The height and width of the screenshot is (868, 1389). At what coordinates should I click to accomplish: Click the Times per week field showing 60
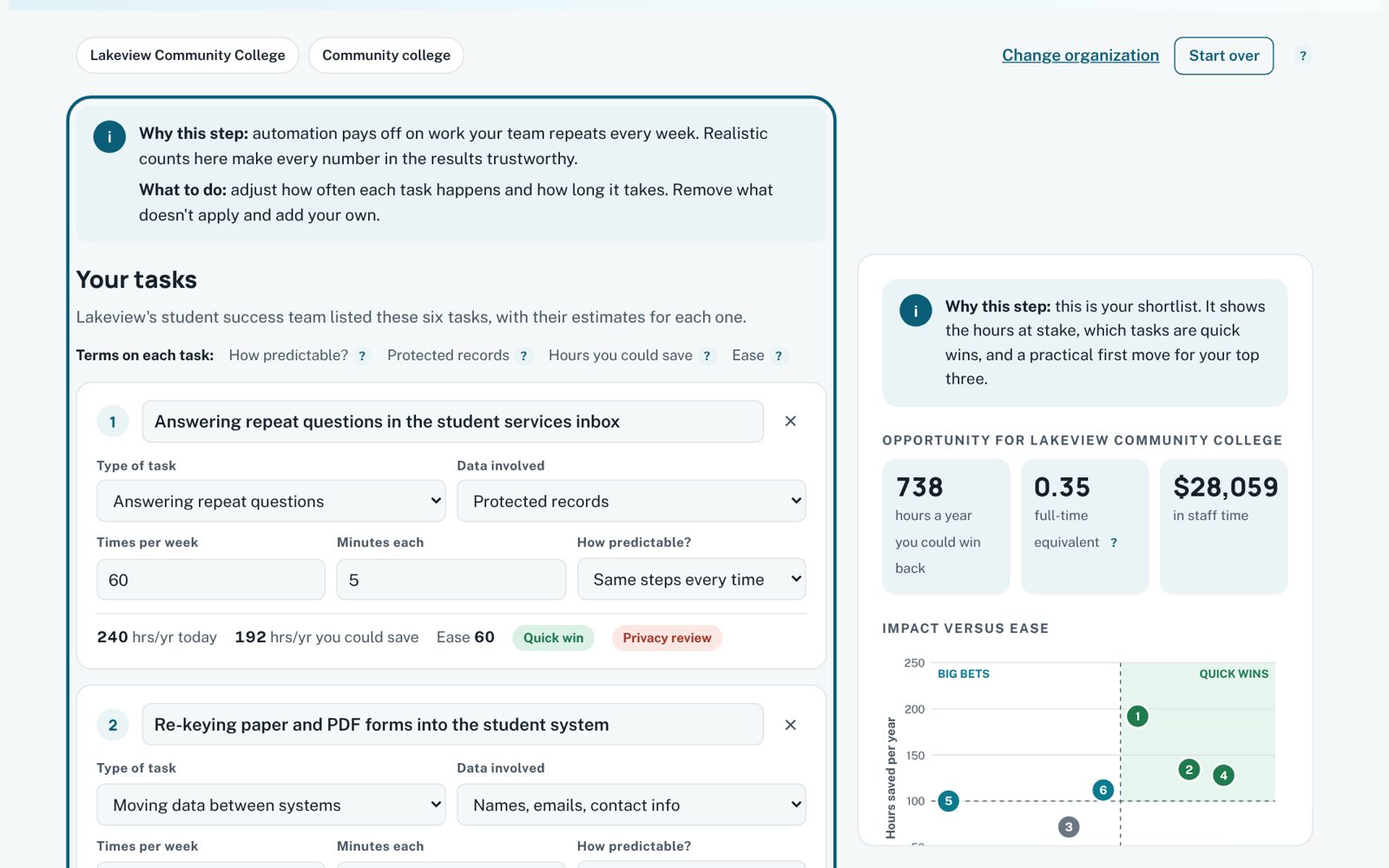click(x=211, y=579)
